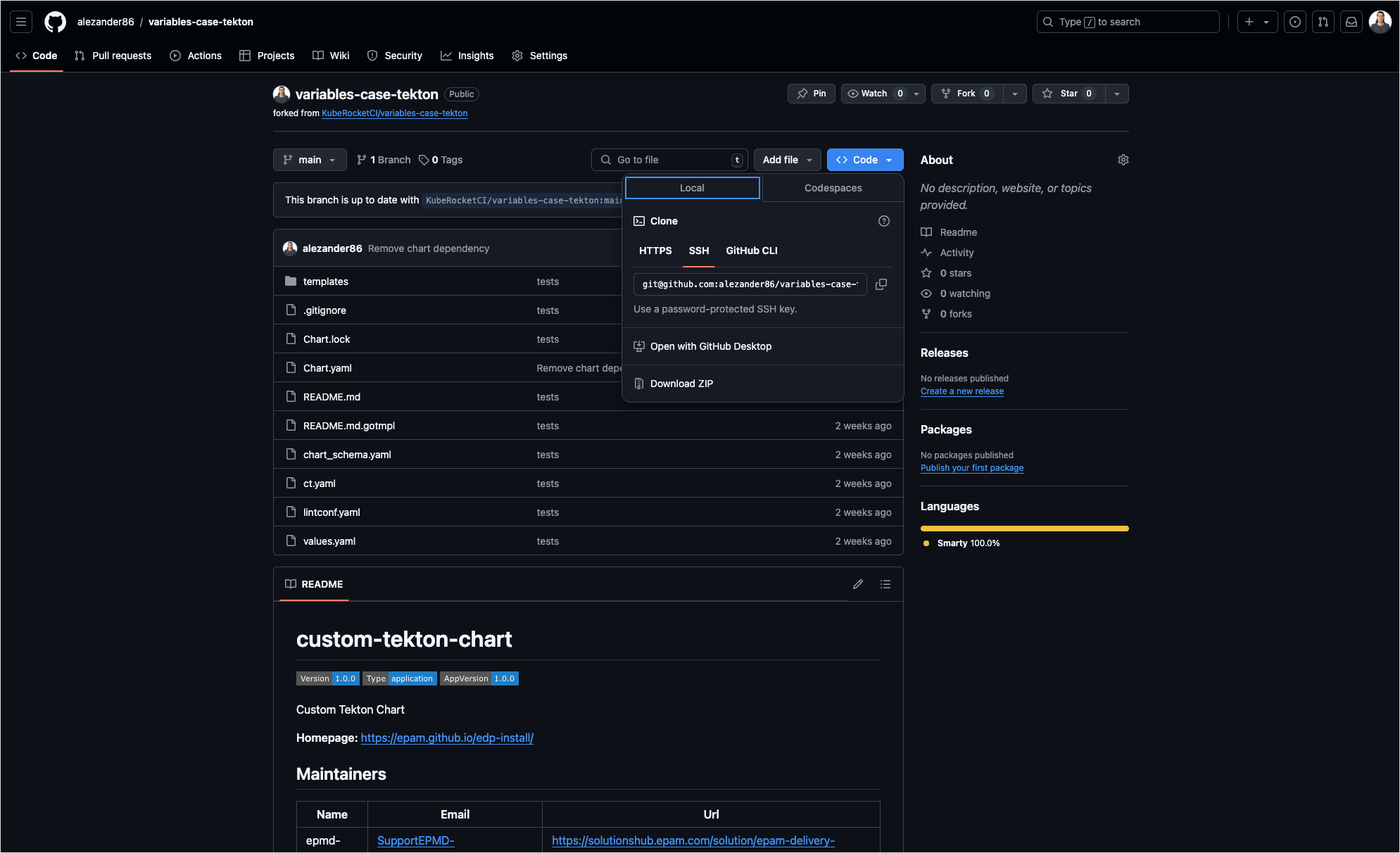Click the search bar in header
This screenshot has height=853, width=1400.
pos(1128,22)
